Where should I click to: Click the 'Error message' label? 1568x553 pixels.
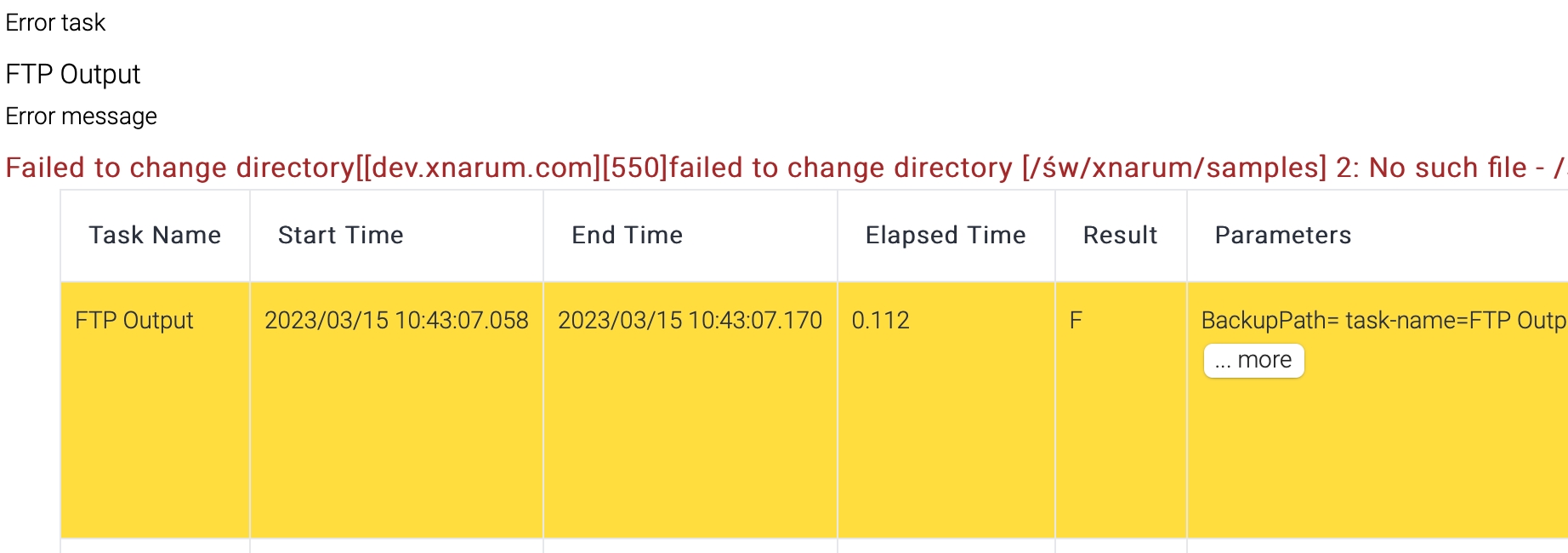[x=81, y=117]
